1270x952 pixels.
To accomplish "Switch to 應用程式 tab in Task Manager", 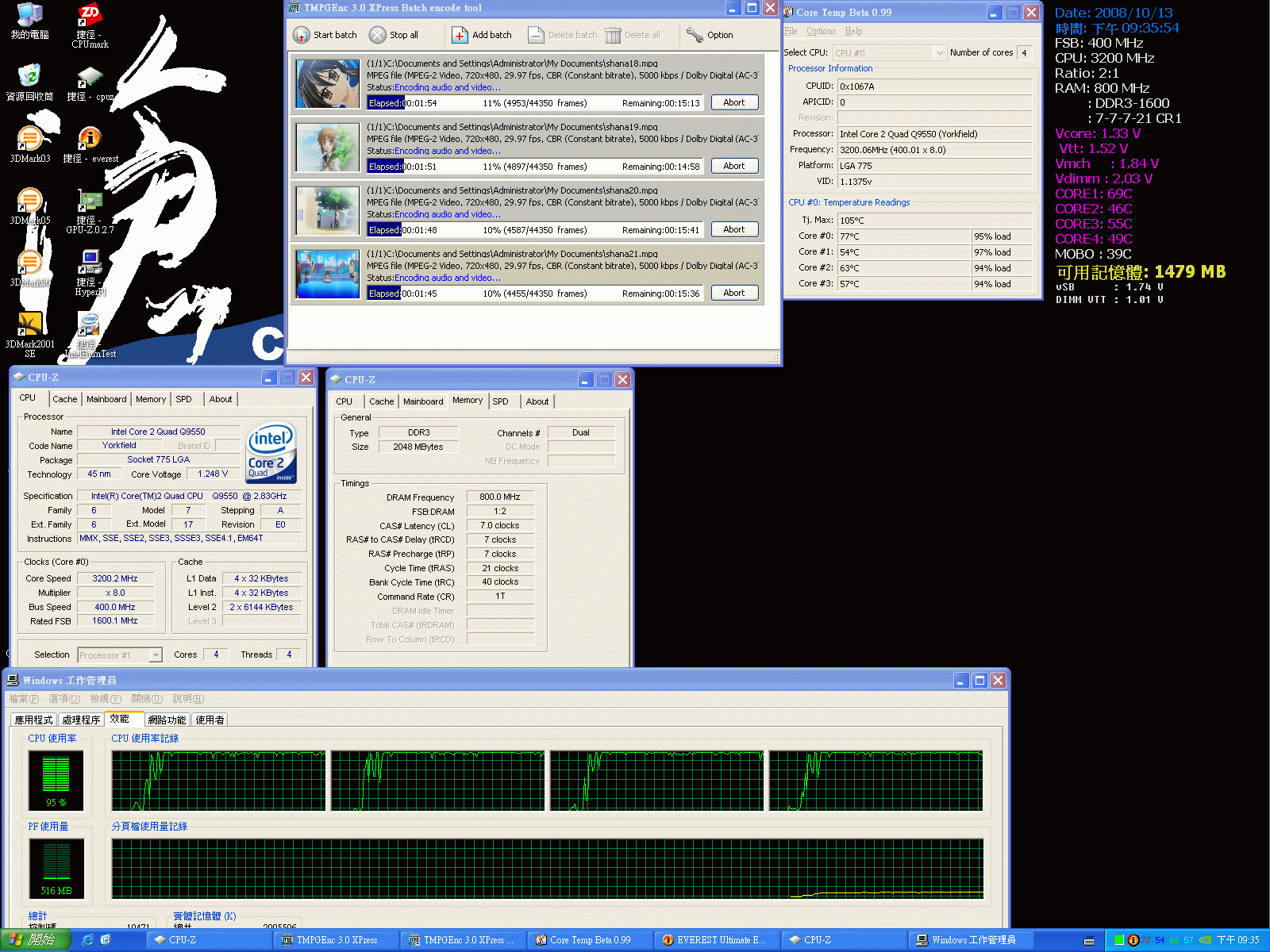I will pos(34,720).
